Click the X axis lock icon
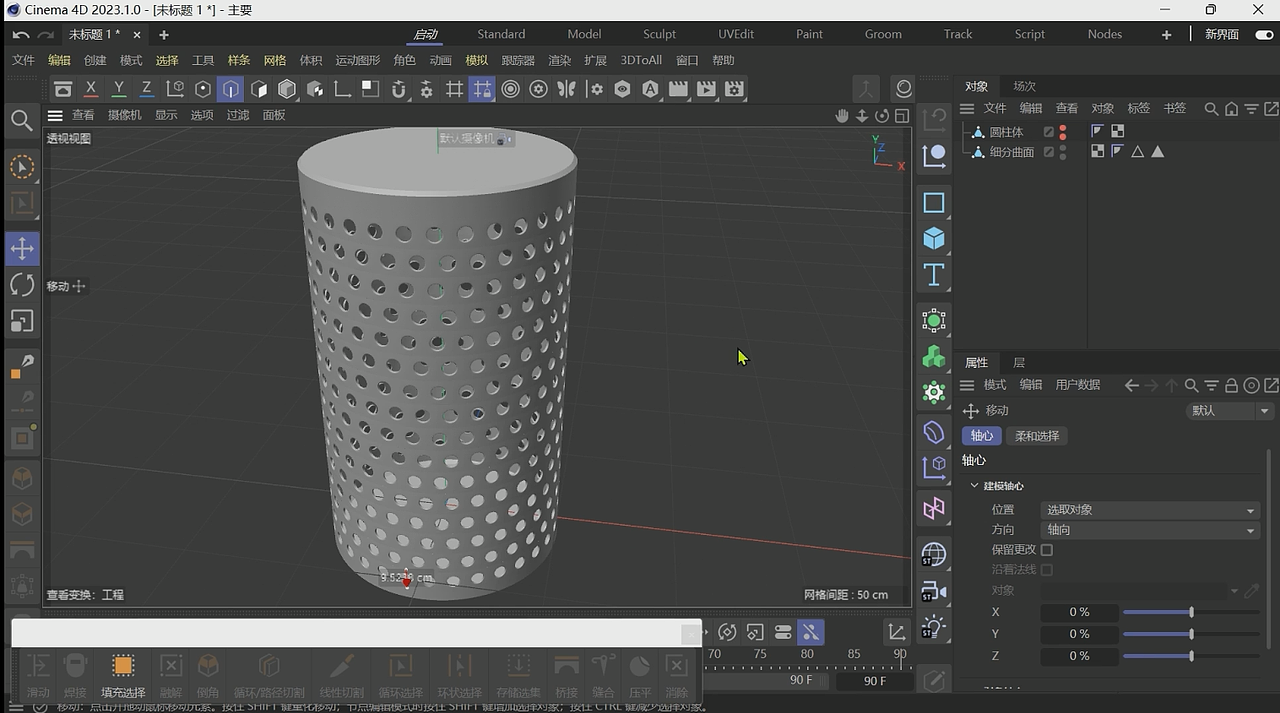 pos(91,89)
